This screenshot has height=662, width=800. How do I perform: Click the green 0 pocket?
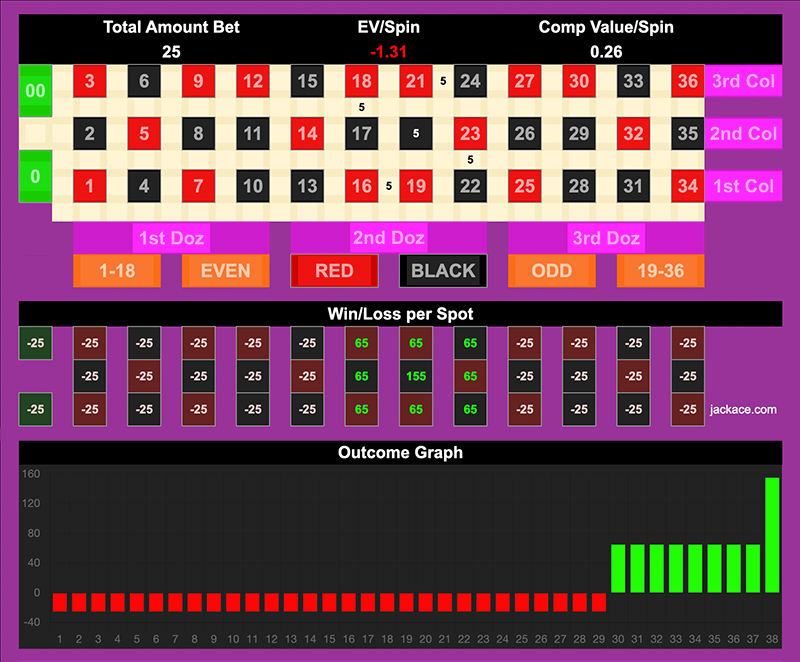[x=36, y=177]
